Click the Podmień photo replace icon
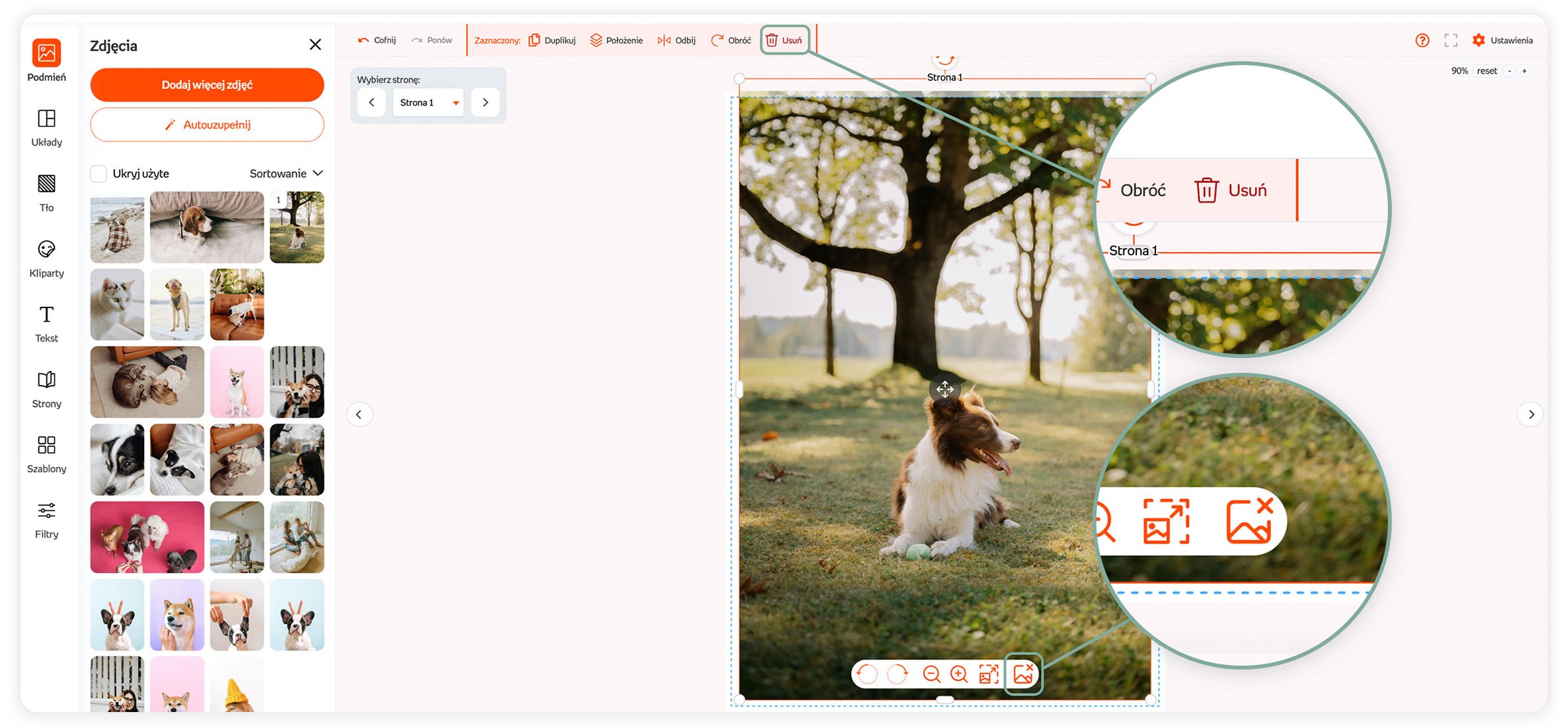The height and width of the screenshot is (726, 1568). [47, 53]
